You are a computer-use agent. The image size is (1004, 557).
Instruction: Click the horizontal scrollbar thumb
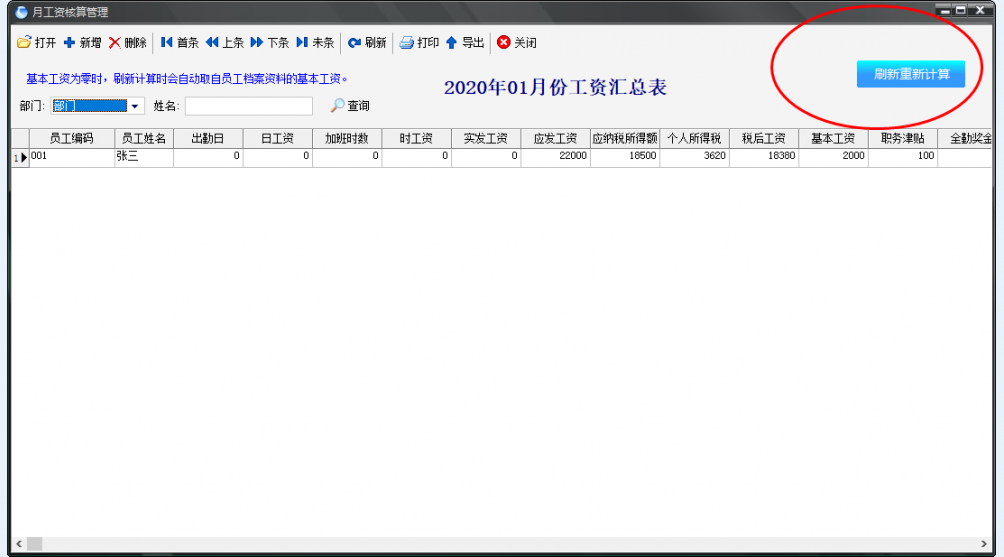point(35,544)
